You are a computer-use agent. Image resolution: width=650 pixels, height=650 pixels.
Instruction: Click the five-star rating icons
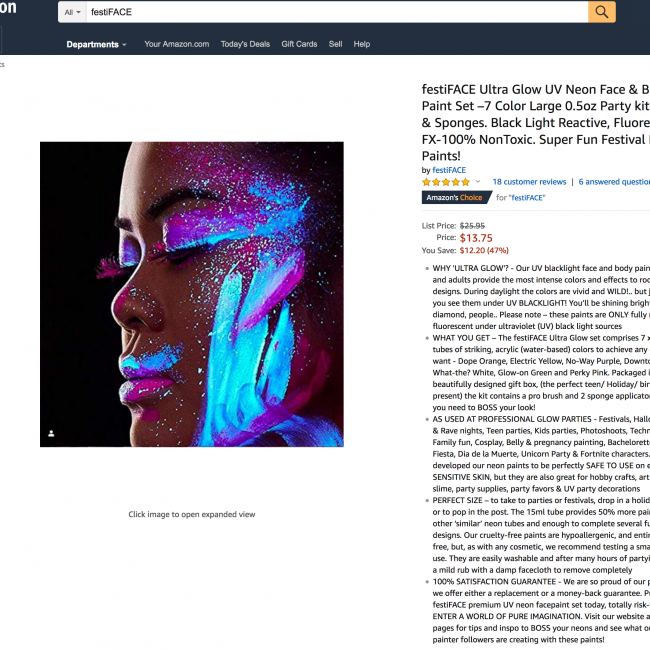point(446,182)
